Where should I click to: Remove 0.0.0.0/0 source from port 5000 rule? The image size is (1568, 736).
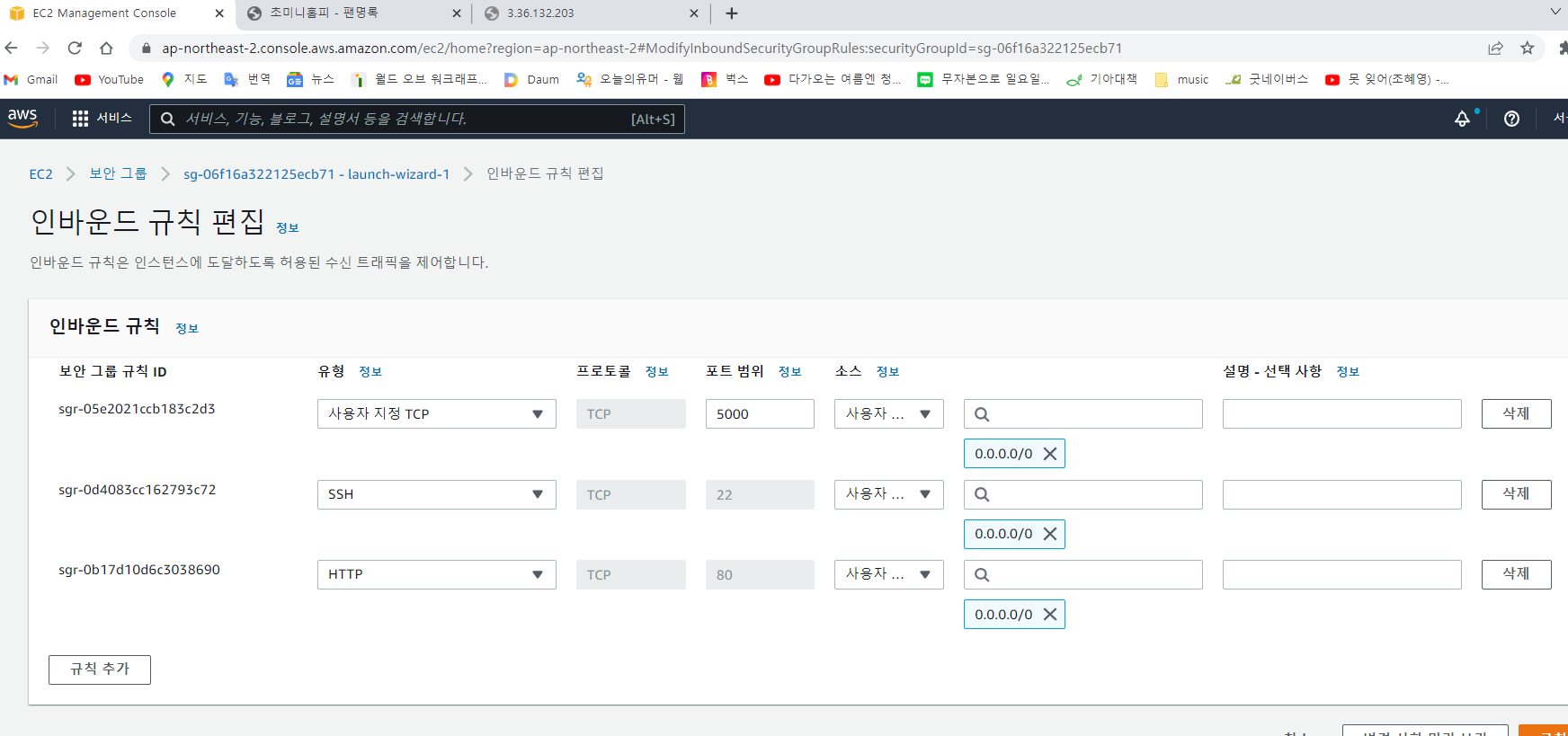click(x=1049, y=454)
